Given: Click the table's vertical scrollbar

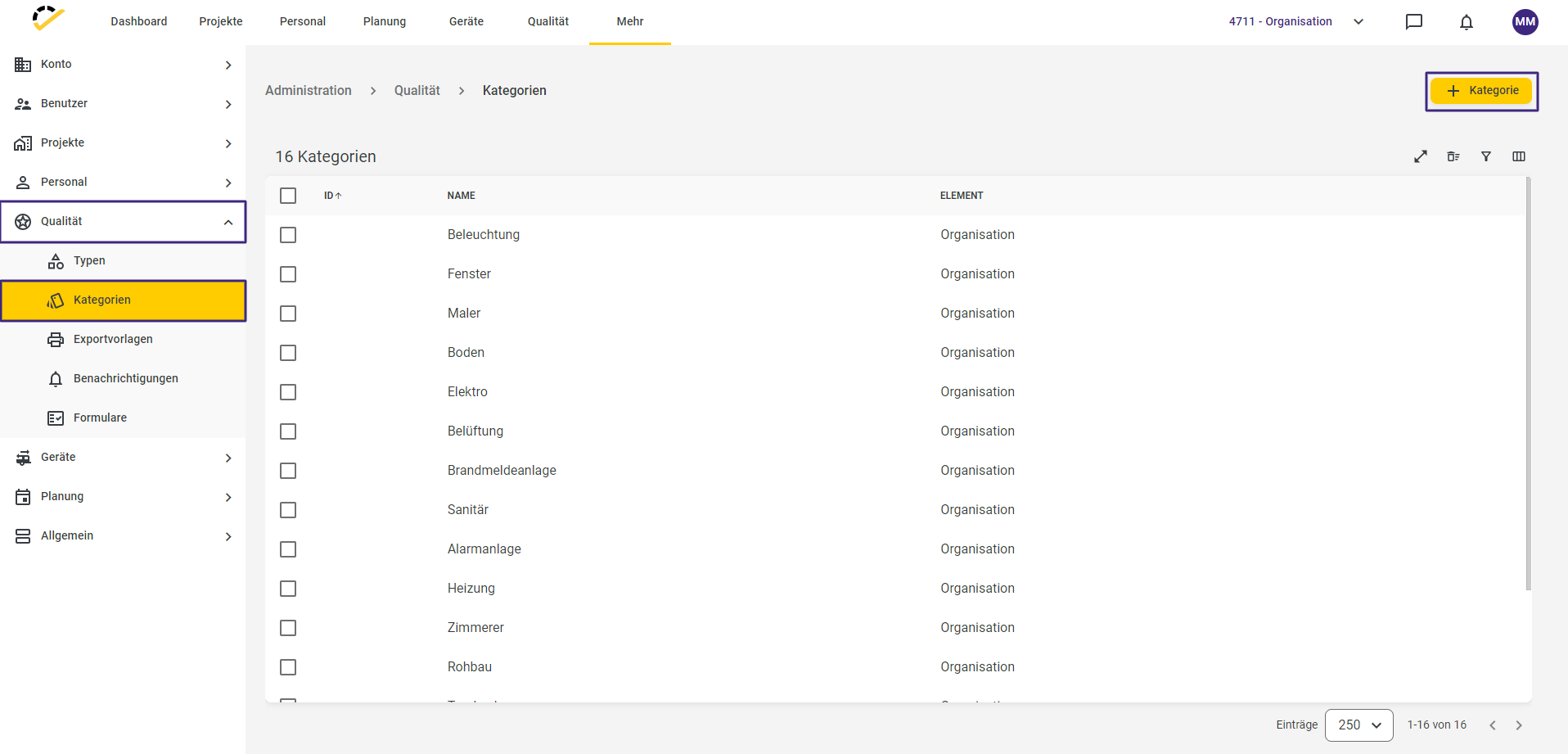Looking at the screenshot, I should (x=1528, y=384).
